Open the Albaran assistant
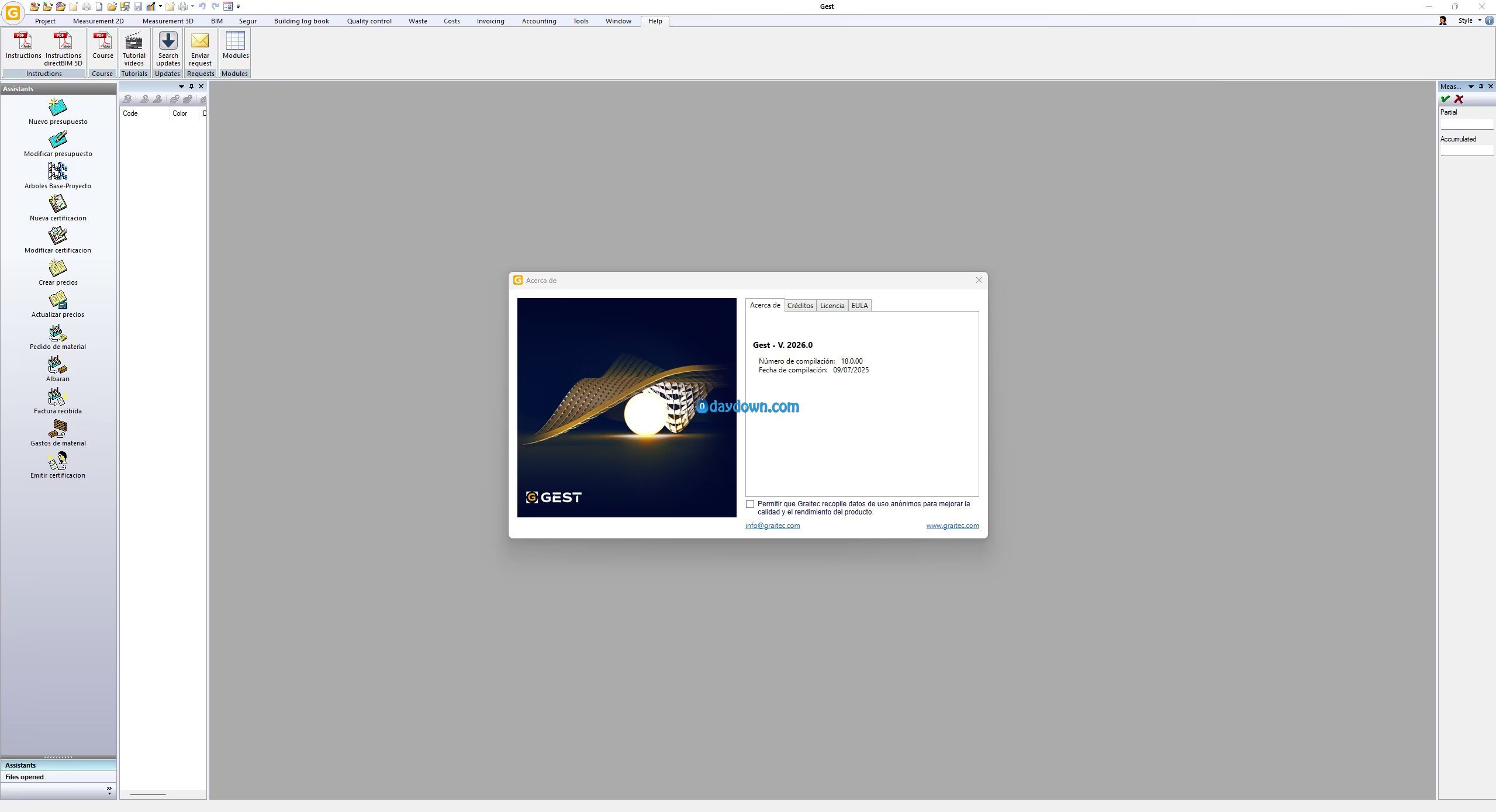Image resolution: width=1496 pixels, height=812 pixels. pyautogui.click(x=58, y=369)
